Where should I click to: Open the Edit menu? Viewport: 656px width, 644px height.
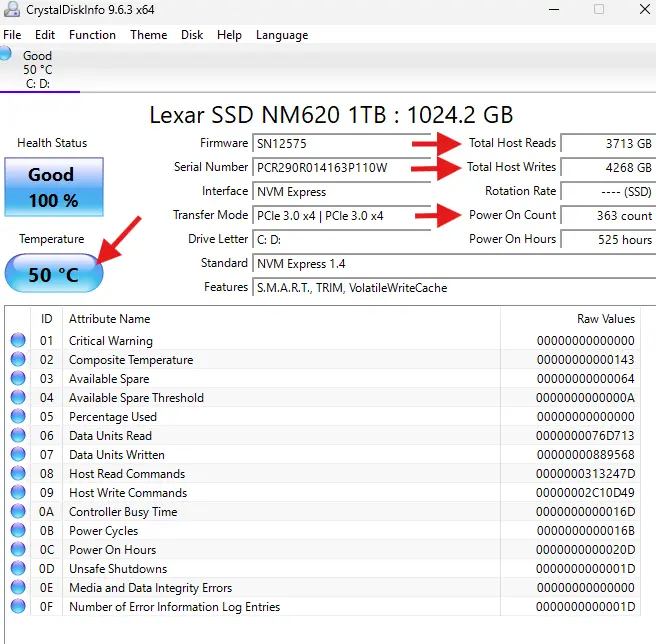click(45, 35)
